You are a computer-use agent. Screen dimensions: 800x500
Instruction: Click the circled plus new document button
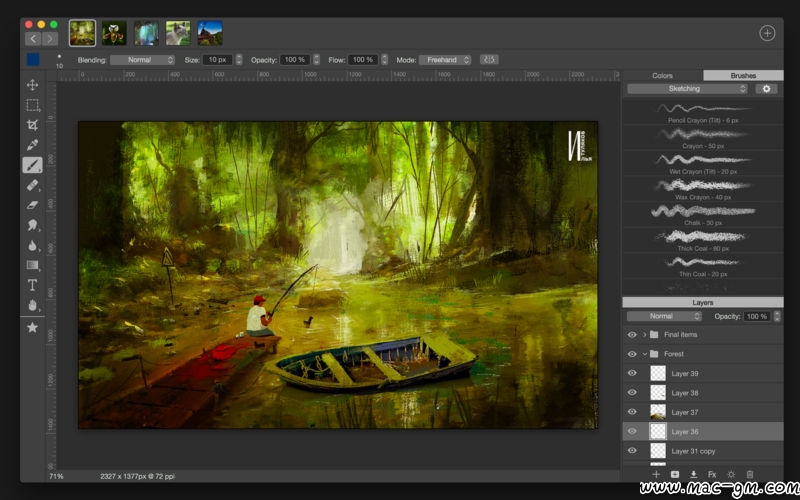point(767,33)
